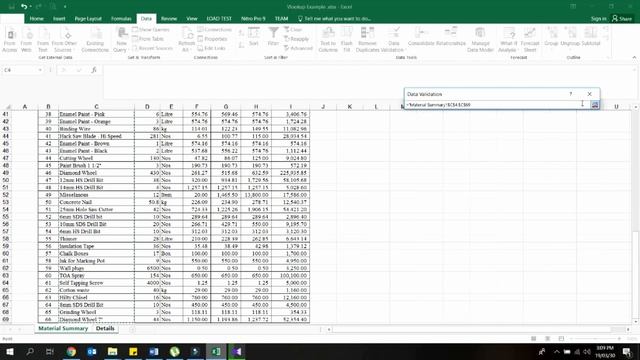Click the insert function fx icon
Image resolution: width=640 pixels, height=360 pixels.
coord(94,70)
